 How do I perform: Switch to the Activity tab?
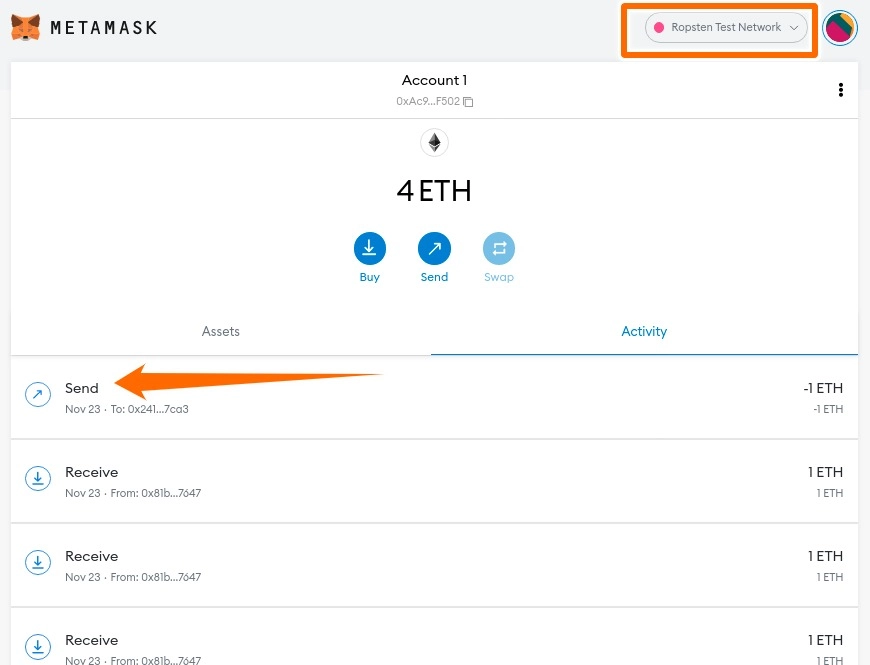(x=644, y=331)
